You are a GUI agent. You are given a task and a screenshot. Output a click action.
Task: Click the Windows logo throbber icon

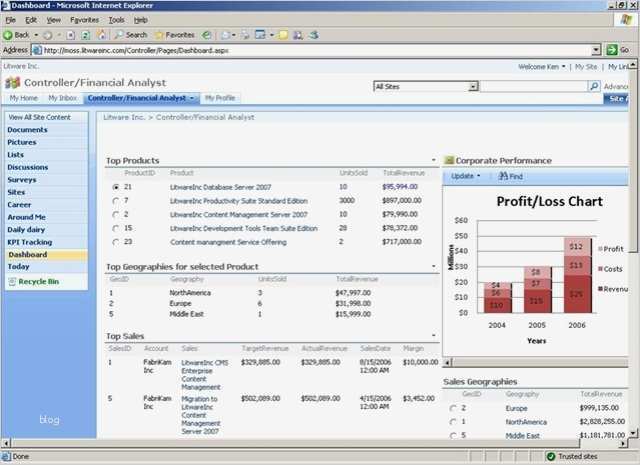click(626, 20)
